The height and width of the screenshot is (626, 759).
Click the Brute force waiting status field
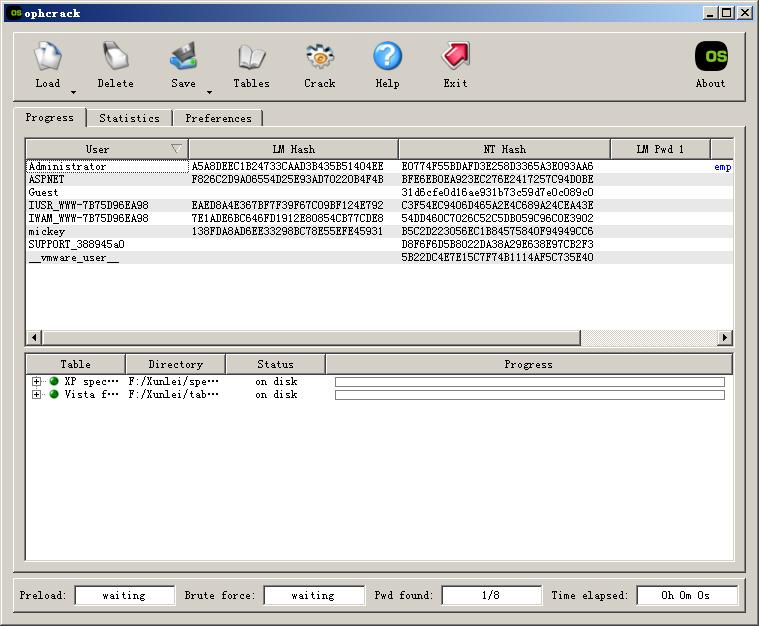click(x=314, y=595)
